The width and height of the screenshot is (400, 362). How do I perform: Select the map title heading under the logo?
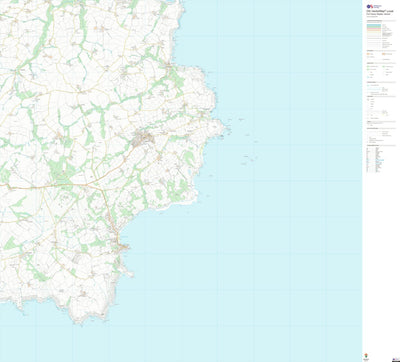pyautogui.click(x=380, y=12)
